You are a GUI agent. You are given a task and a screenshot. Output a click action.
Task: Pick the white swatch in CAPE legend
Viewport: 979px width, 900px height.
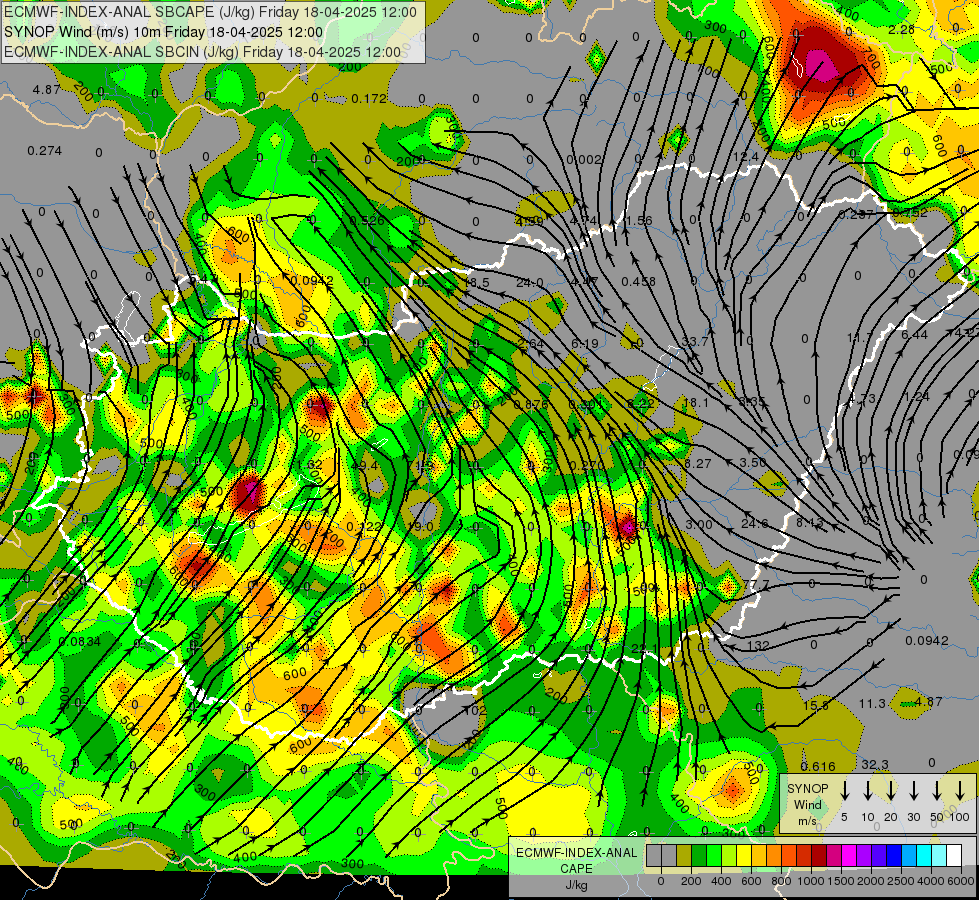(954, 856)
